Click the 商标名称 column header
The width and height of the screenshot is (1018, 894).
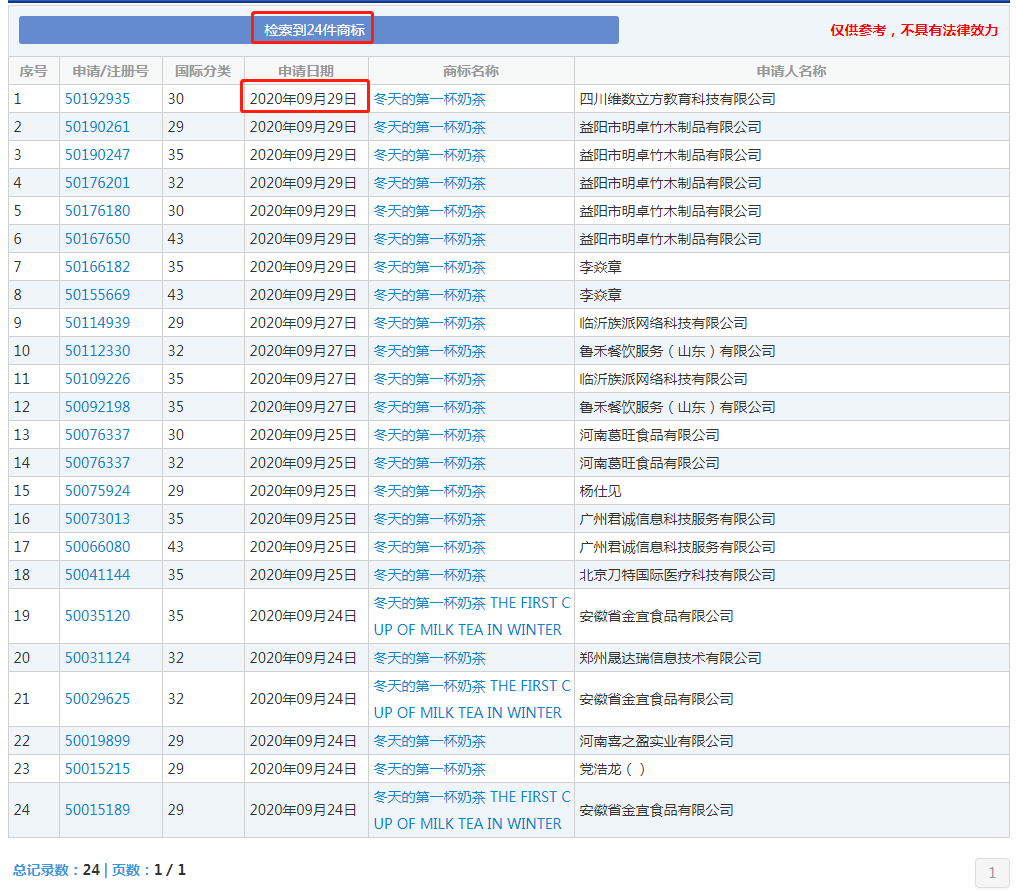click(x=471, y=71)
